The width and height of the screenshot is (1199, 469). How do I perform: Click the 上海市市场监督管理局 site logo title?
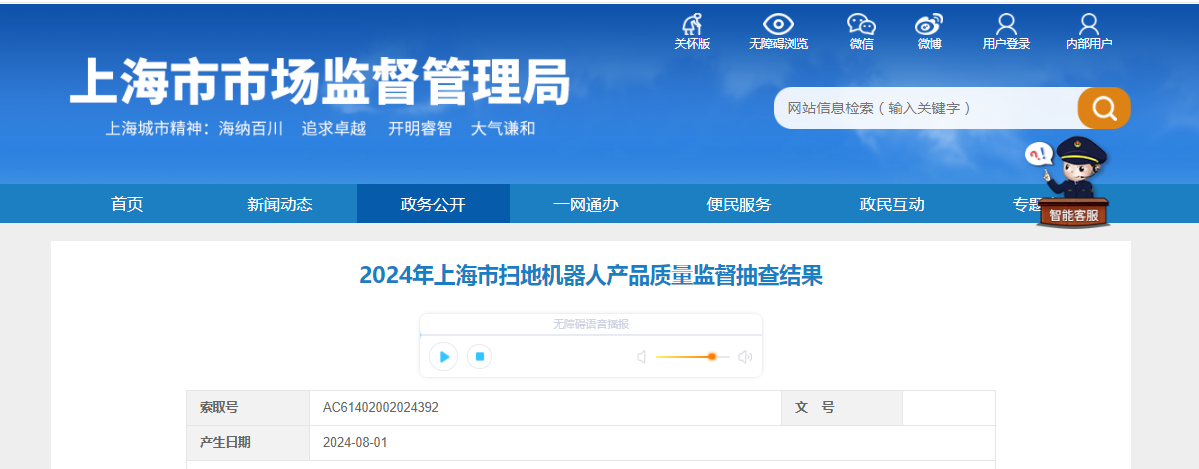click(x=320, y=81)
